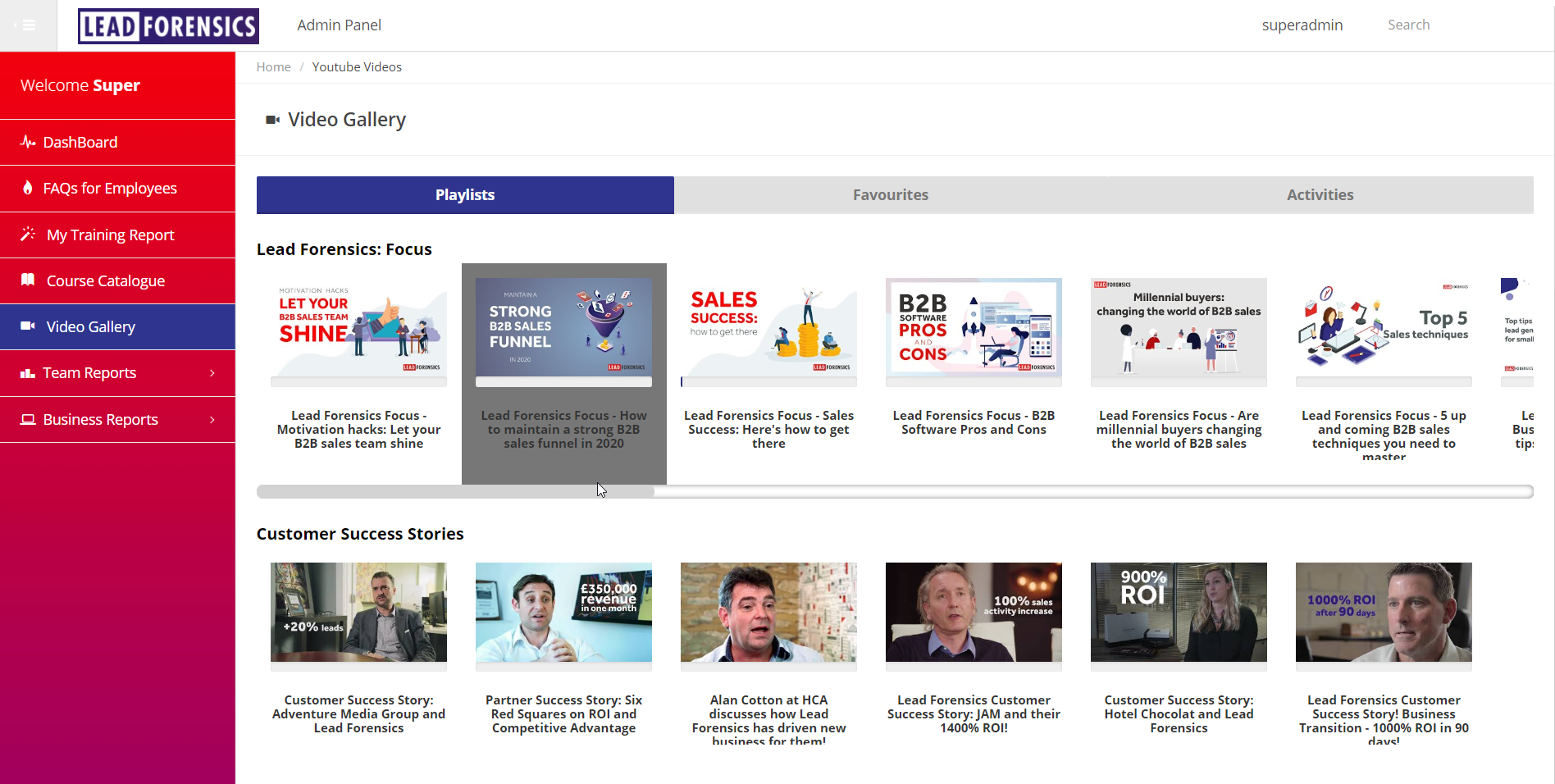Screen dimensions: 1555x784
Task: Click the Lead Forensics logo
Action: point(168,25)
